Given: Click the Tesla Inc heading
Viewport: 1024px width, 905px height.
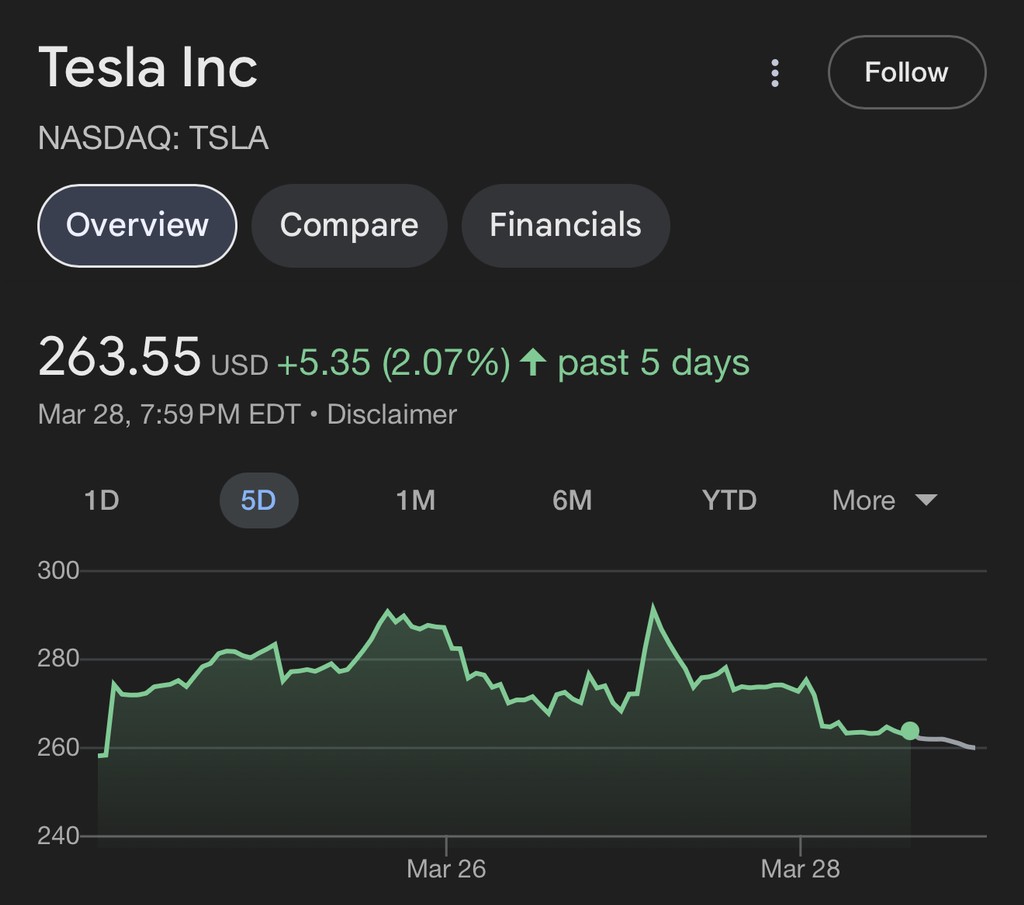Looking at the screenshot, I should [x=148, y=68].
